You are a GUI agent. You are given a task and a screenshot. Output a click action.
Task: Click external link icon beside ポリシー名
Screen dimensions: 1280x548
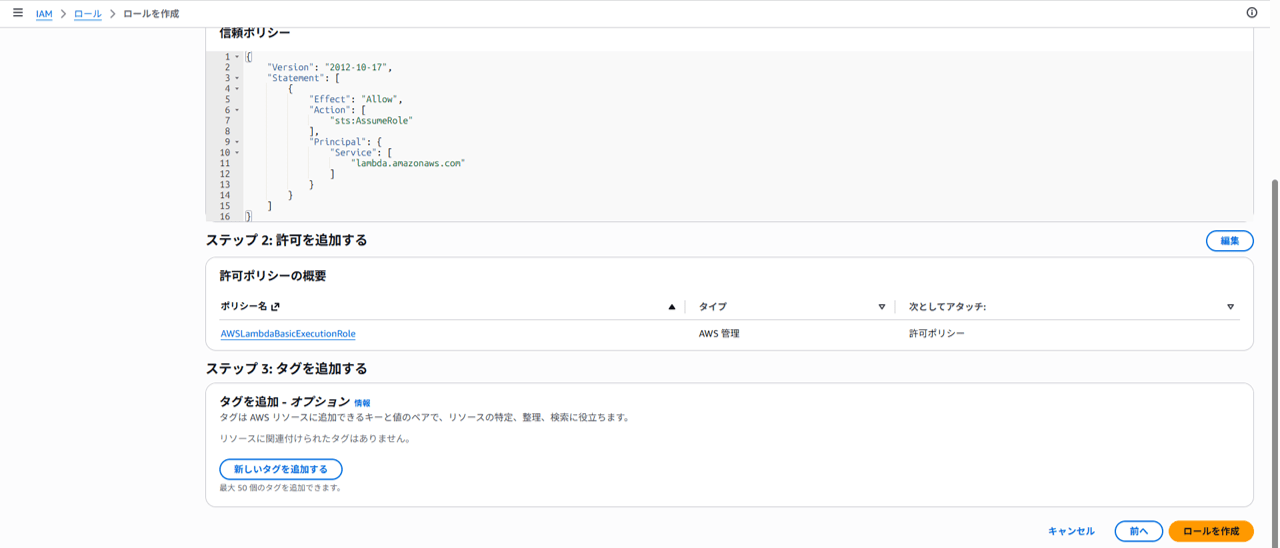(276, 307)
